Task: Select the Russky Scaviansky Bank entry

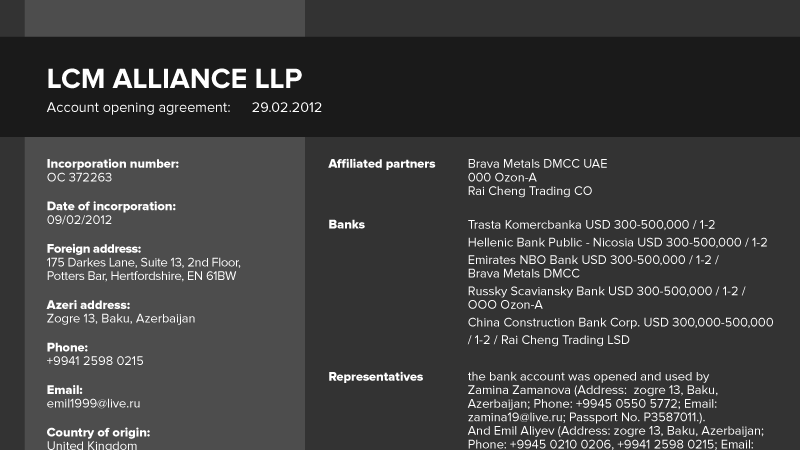Action: 606,291
